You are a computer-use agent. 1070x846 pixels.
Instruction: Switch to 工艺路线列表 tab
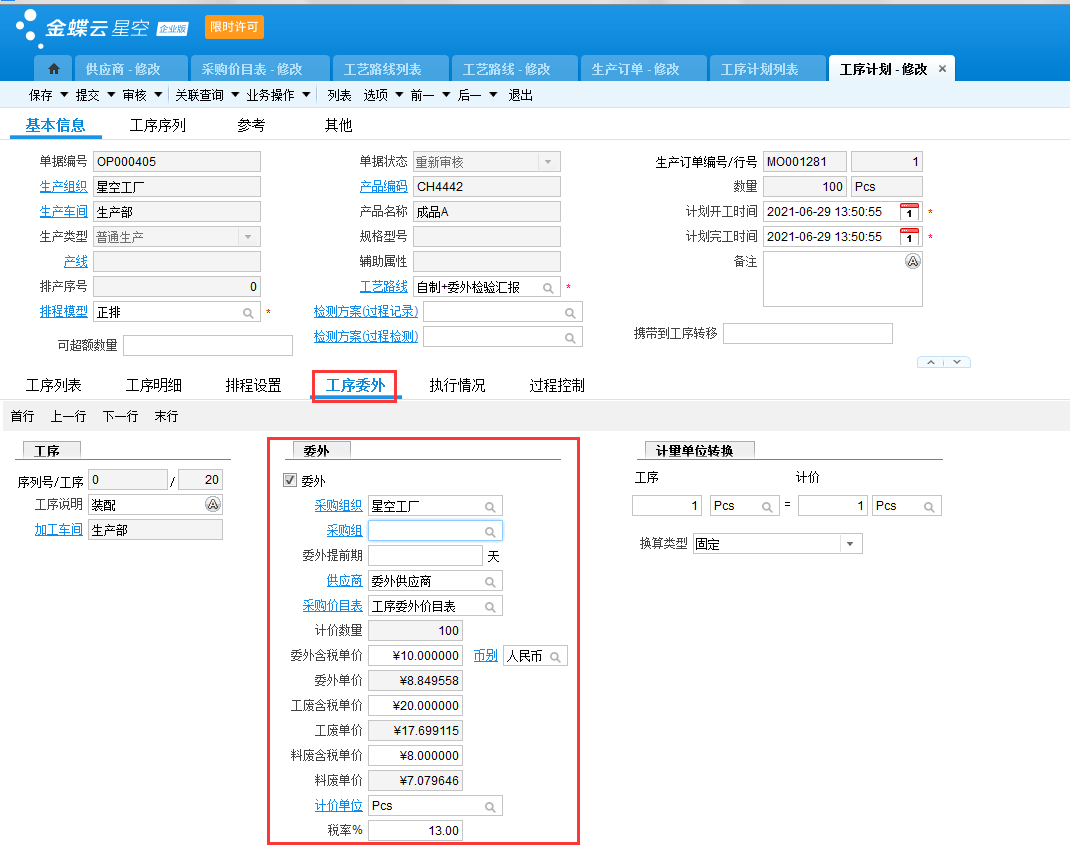click(390, 69)
